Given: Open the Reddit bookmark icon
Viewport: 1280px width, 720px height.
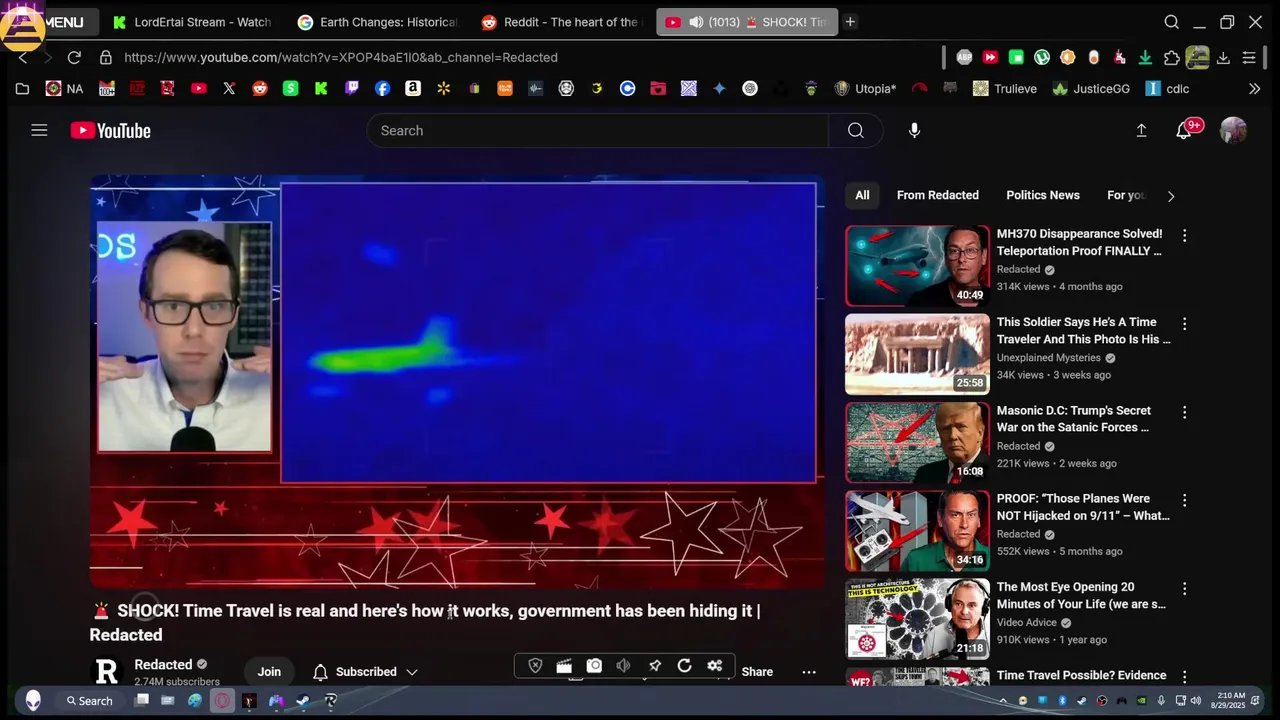Looking at the screenshot, I should tap(260, 88).
